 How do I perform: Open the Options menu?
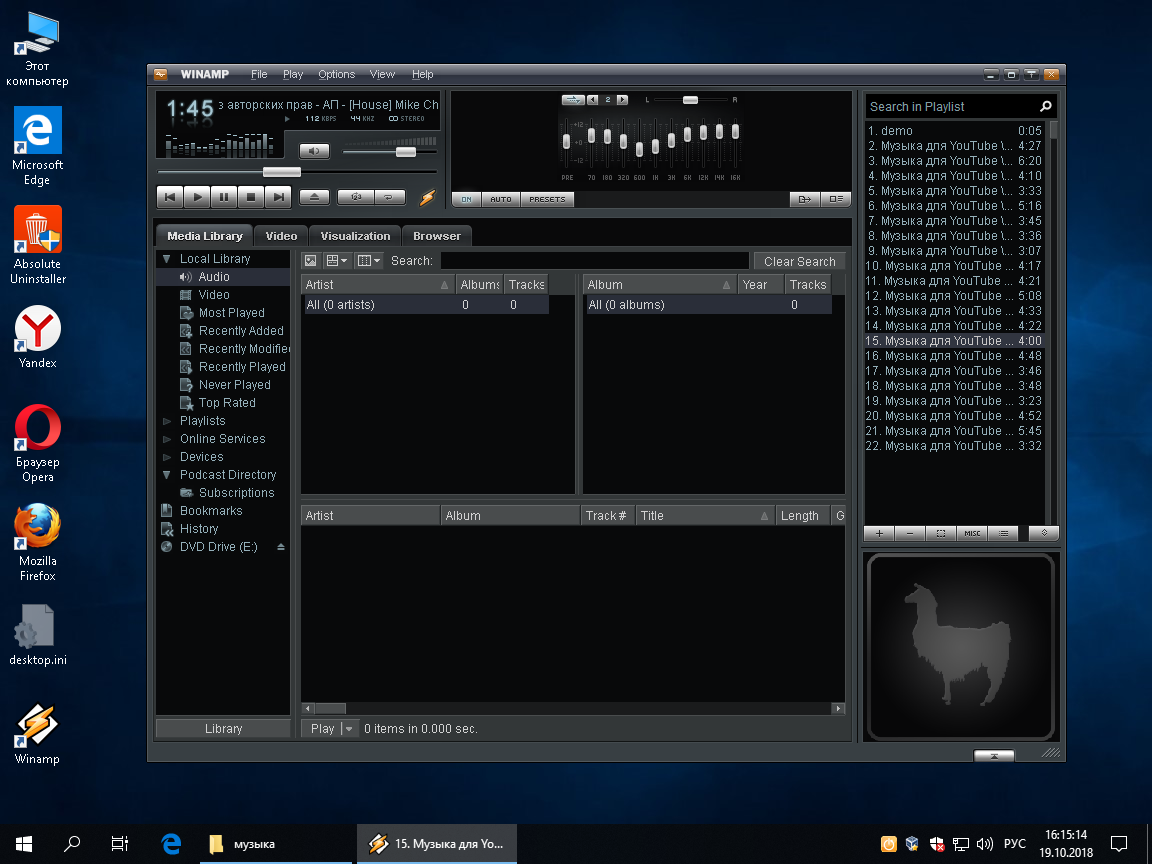[336, 74]
